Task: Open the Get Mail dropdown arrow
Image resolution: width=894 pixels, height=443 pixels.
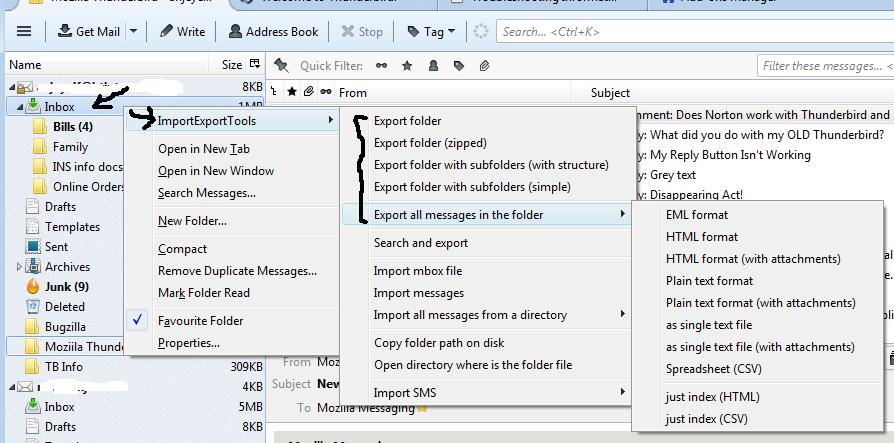Action: pyautogui.click(x=133, y=31)
